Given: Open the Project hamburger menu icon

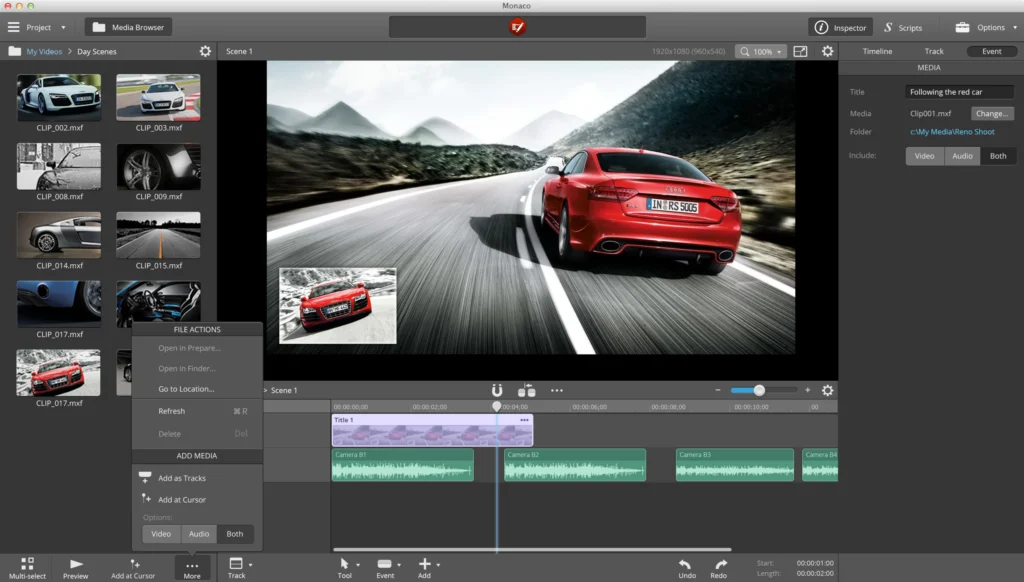Looking at the screenshot, I should click(x=14, y=27).
